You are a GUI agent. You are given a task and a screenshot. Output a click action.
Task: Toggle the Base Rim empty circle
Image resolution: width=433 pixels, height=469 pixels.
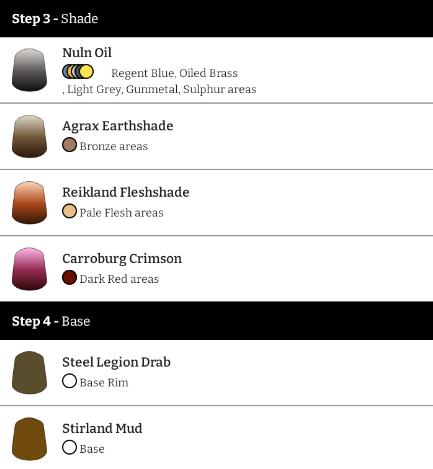coord(69,381)
